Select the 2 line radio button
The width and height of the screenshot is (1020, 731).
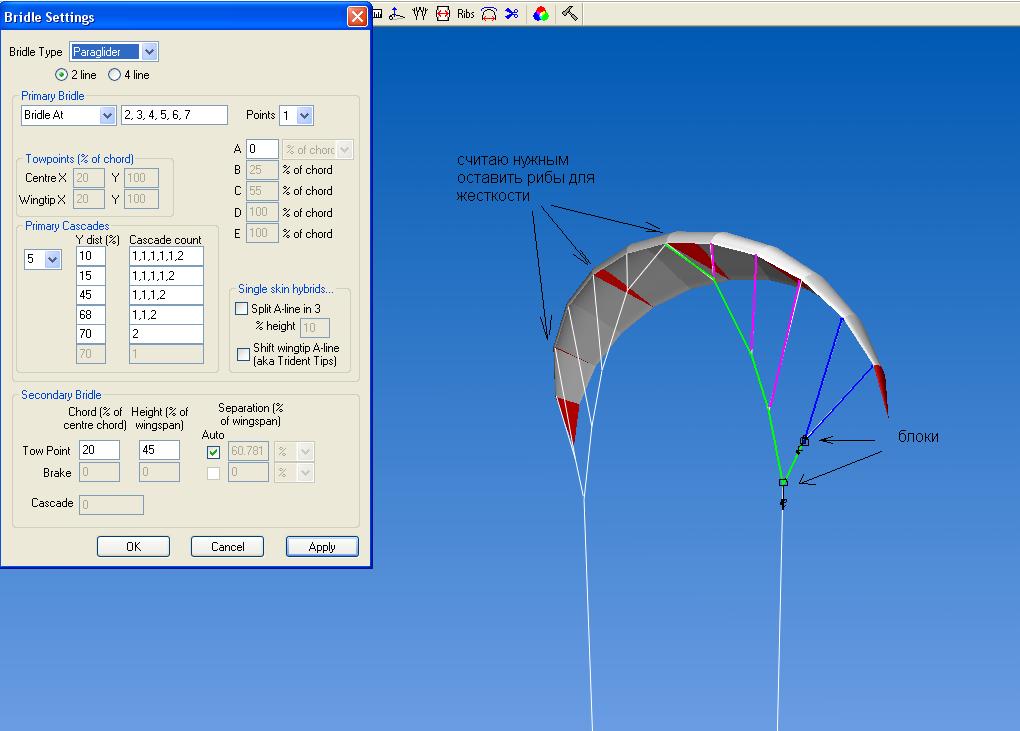pos(62,75)
